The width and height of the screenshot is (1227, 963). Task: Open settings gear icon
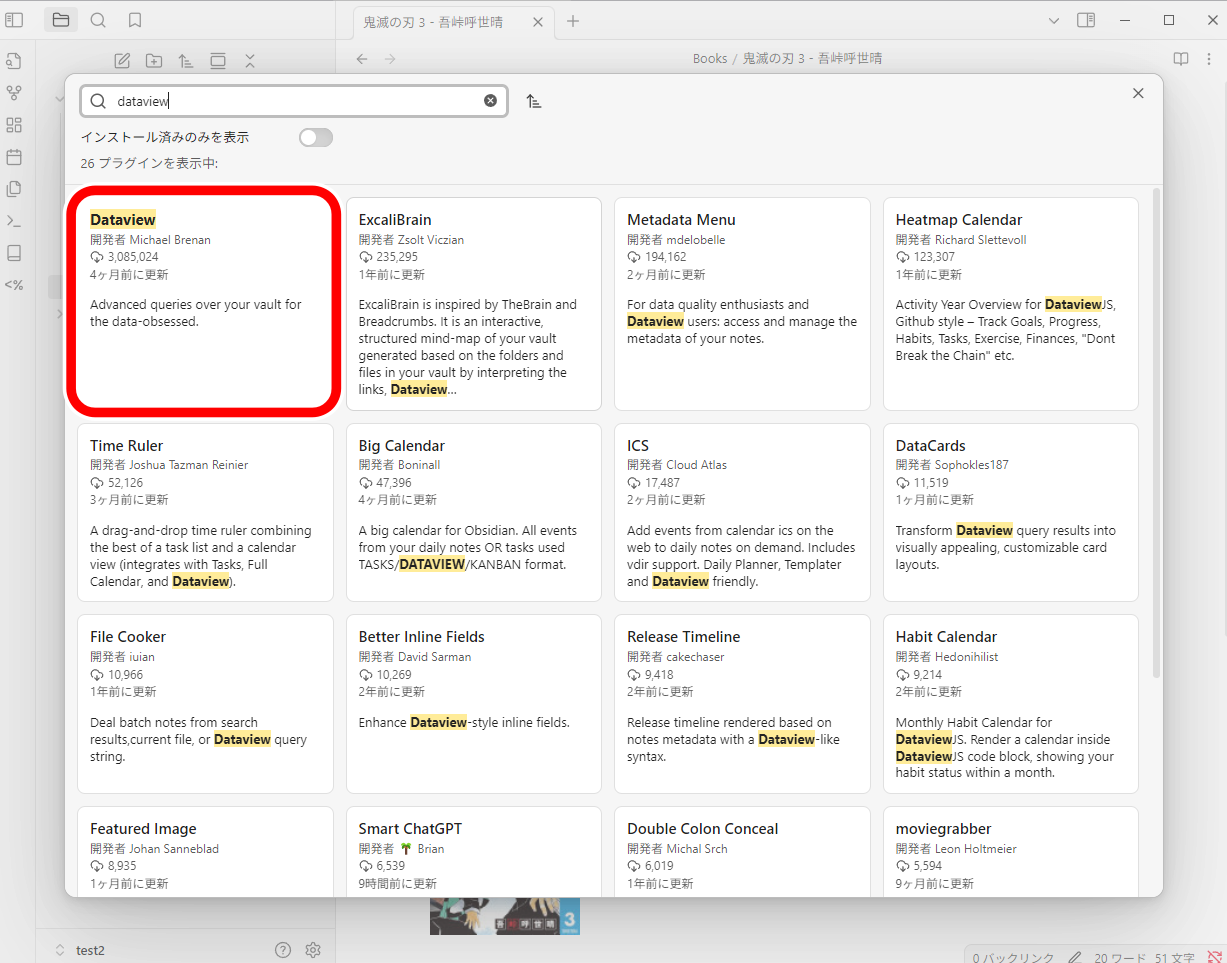click(313, 950)
